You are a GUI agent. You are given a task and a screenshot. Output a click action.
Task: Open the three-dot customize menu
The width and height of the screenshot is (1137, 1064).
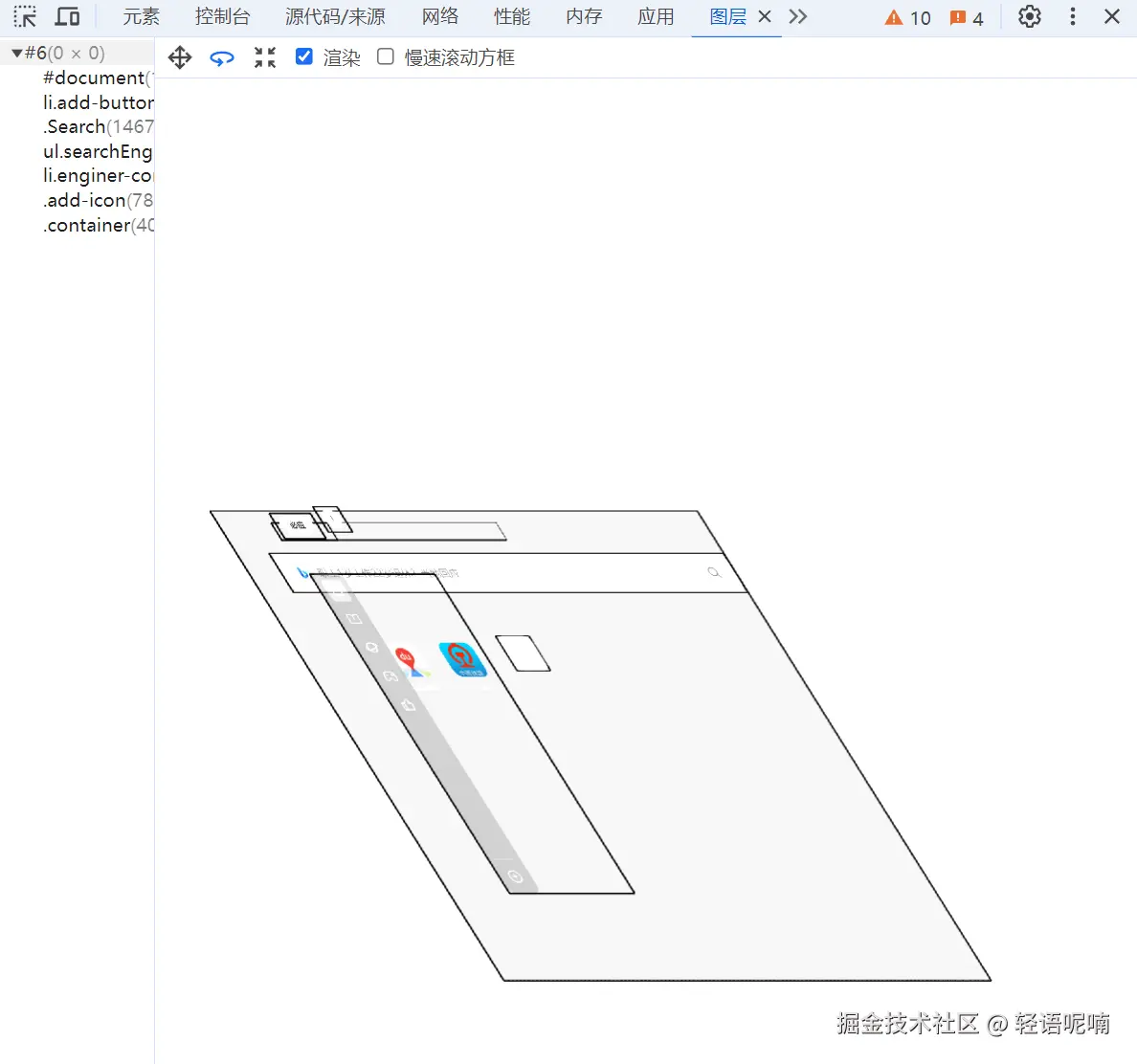click(1073, 16)
